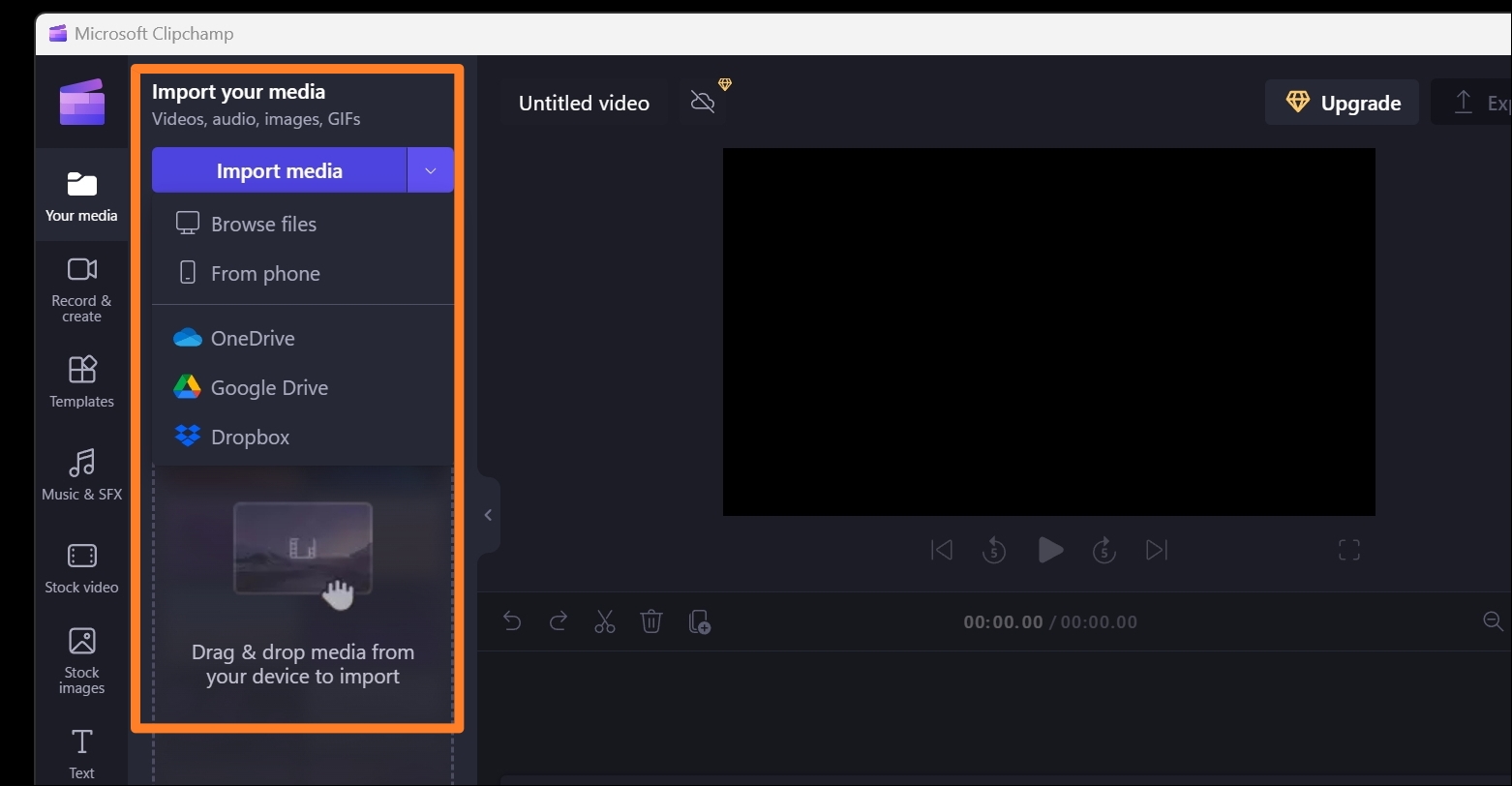1512x786 pixels.
Task: Skip to end of video
Action: click(x=1157, y=550)
